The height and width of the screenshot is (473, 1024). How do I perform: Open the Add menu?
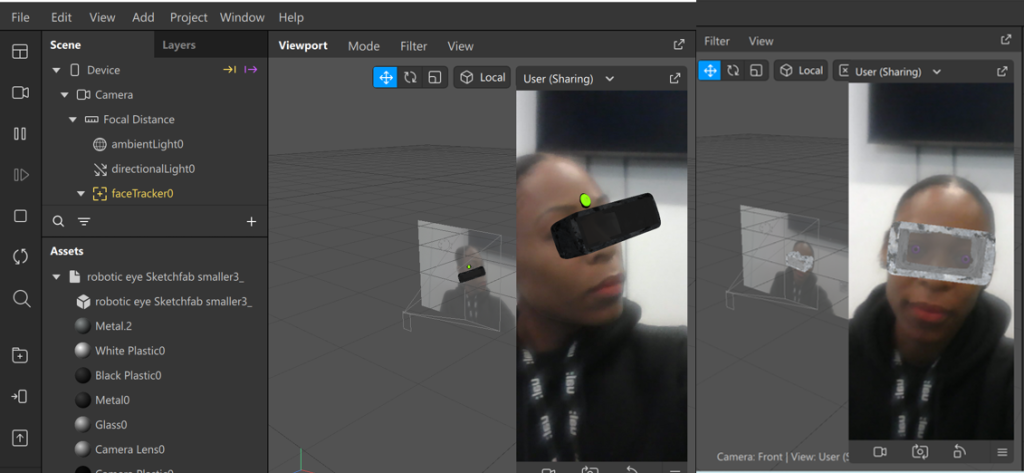[x=143, y=18]
